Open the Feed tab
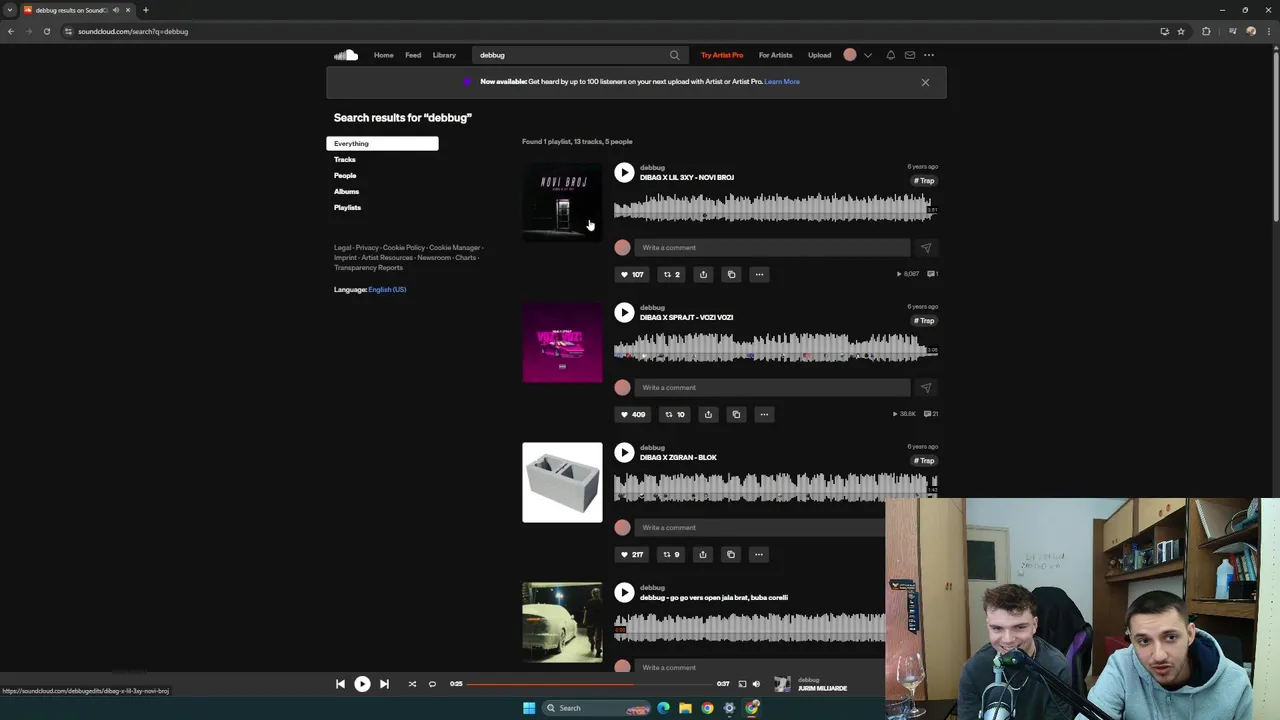1280x720 pixels. 413,55
